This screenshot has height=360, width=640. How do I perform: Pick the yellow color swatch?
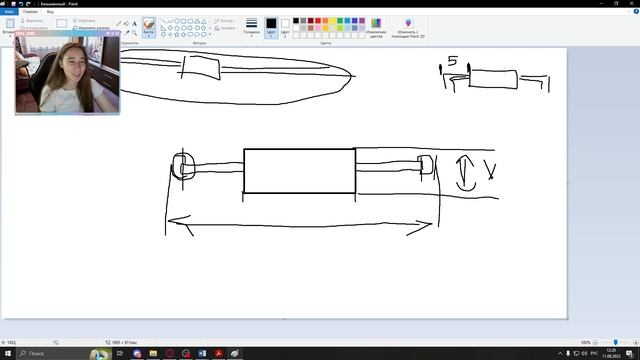[x=333, y=20]
